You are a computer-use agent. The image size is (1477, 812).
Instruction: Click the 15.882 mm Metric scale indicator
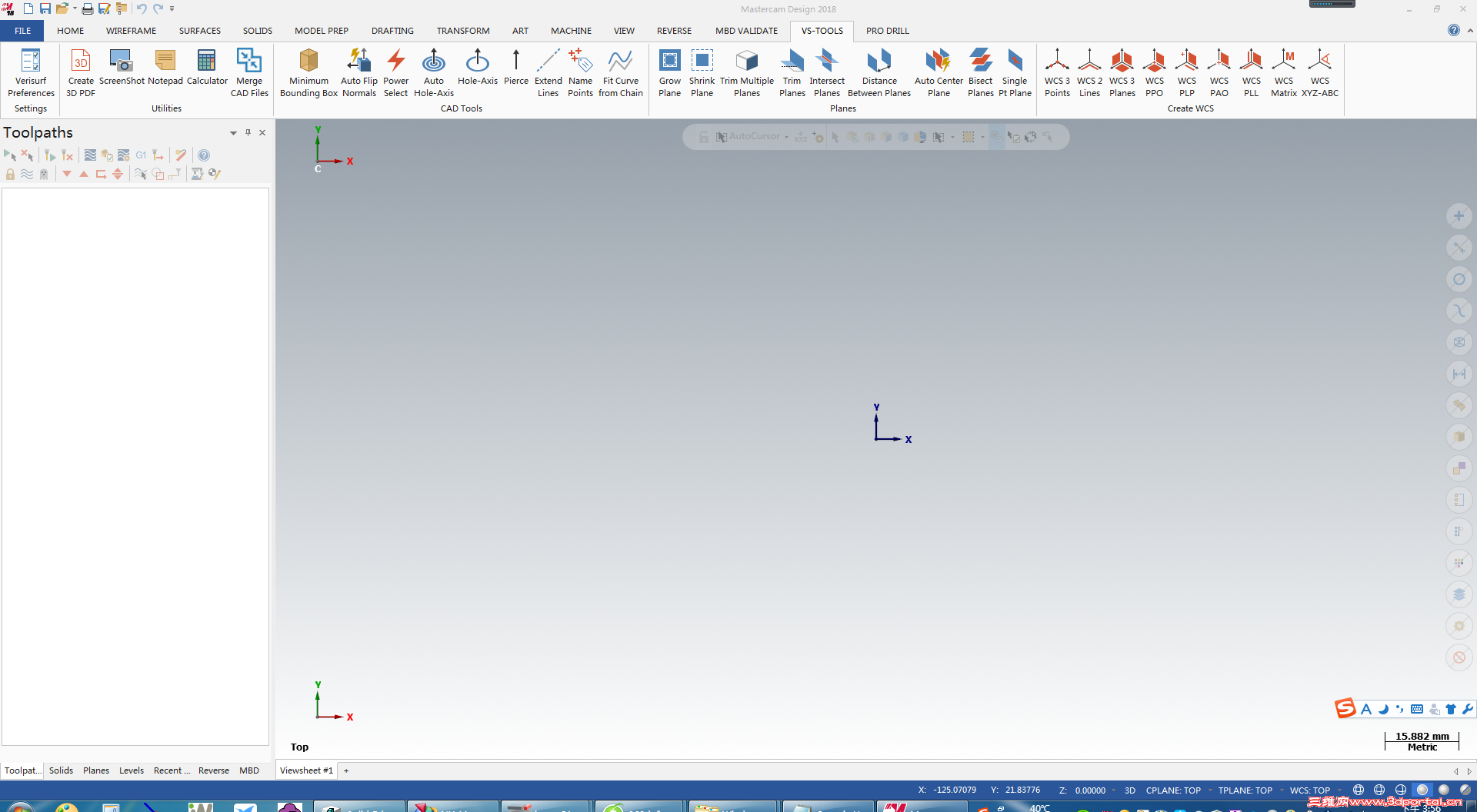[1422, 741]
